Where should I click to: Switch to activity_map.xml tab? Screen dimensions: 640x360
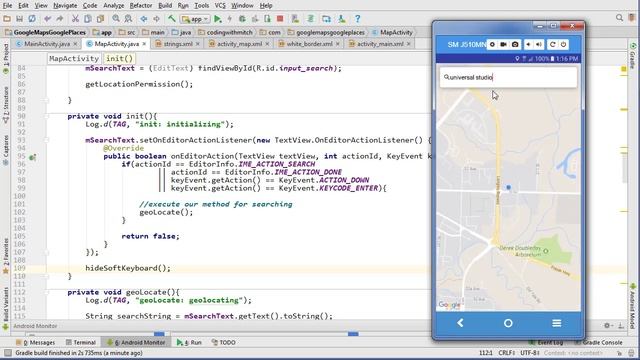[239, 44]
